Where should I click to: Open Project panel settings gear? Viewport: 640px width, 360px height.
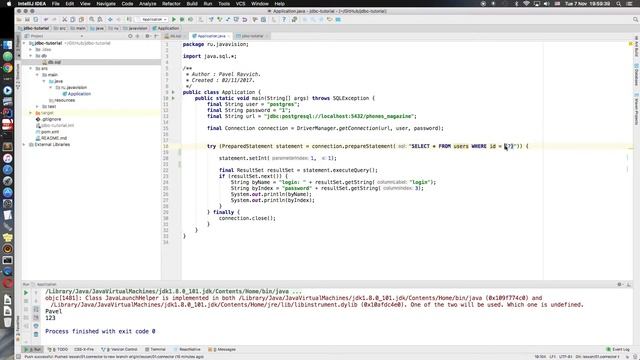coord(147,36)
